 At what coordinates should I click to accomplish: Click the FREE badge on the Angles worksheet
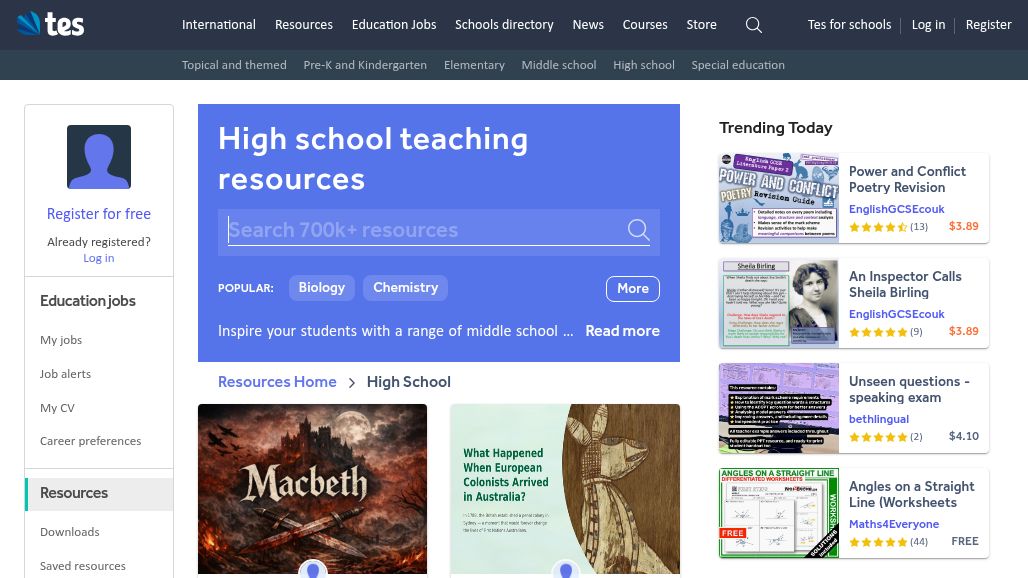point(733,533)
